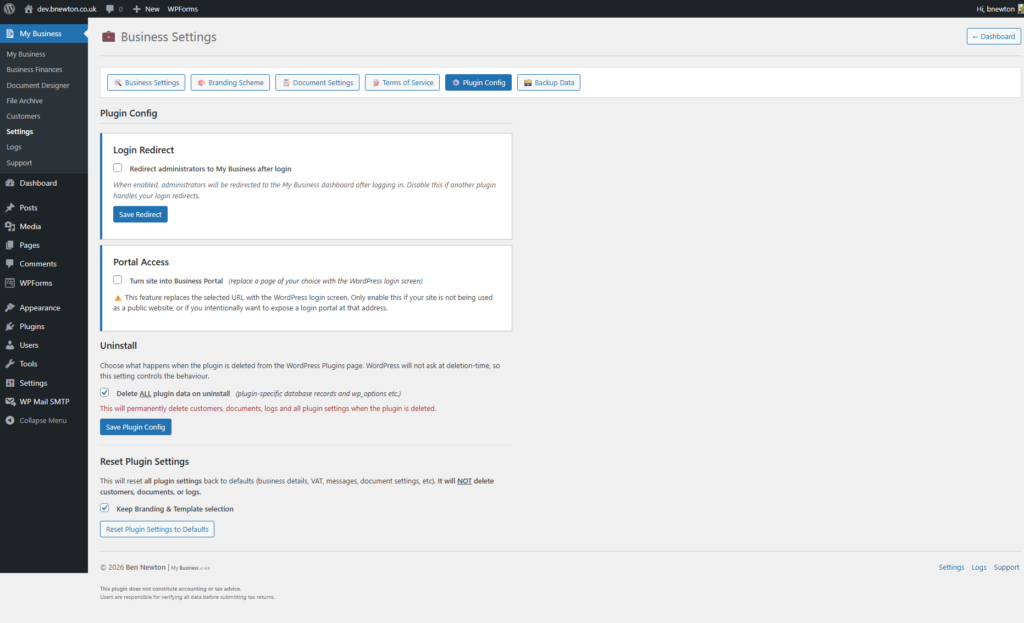Select the Appearance brush icon
1024x623 pixels.
coord(10,308)
